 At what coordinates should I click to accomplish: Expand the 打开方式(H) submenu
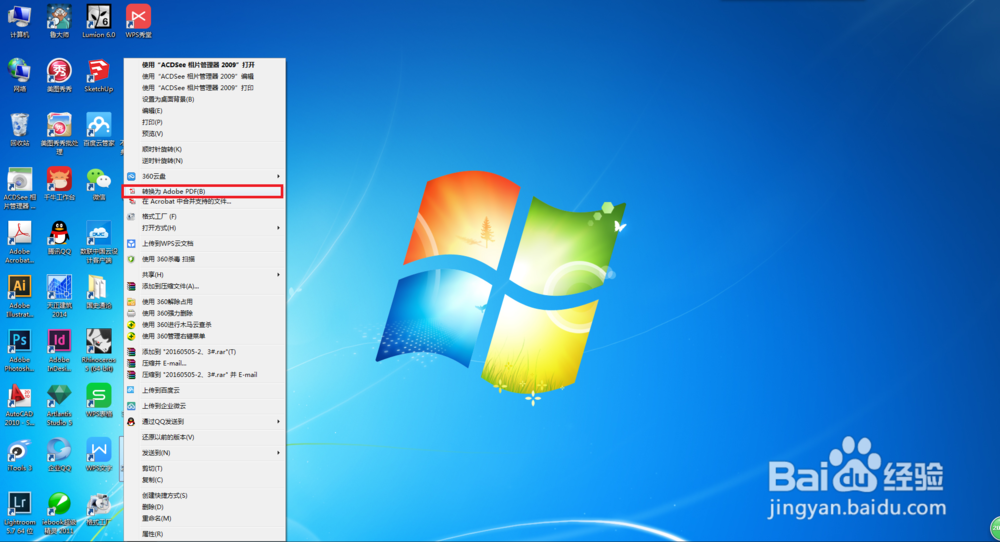click(204, 228)
